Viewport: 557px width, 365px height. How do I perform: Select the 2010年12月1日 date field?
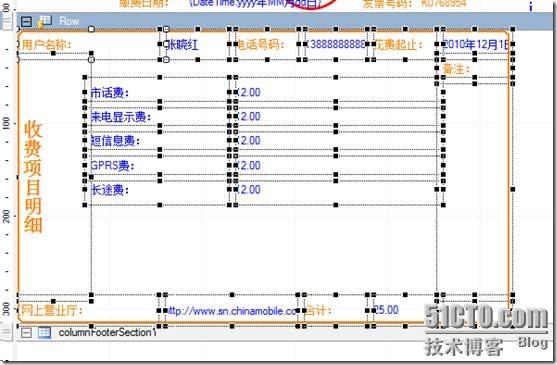[x=476, y=44]
